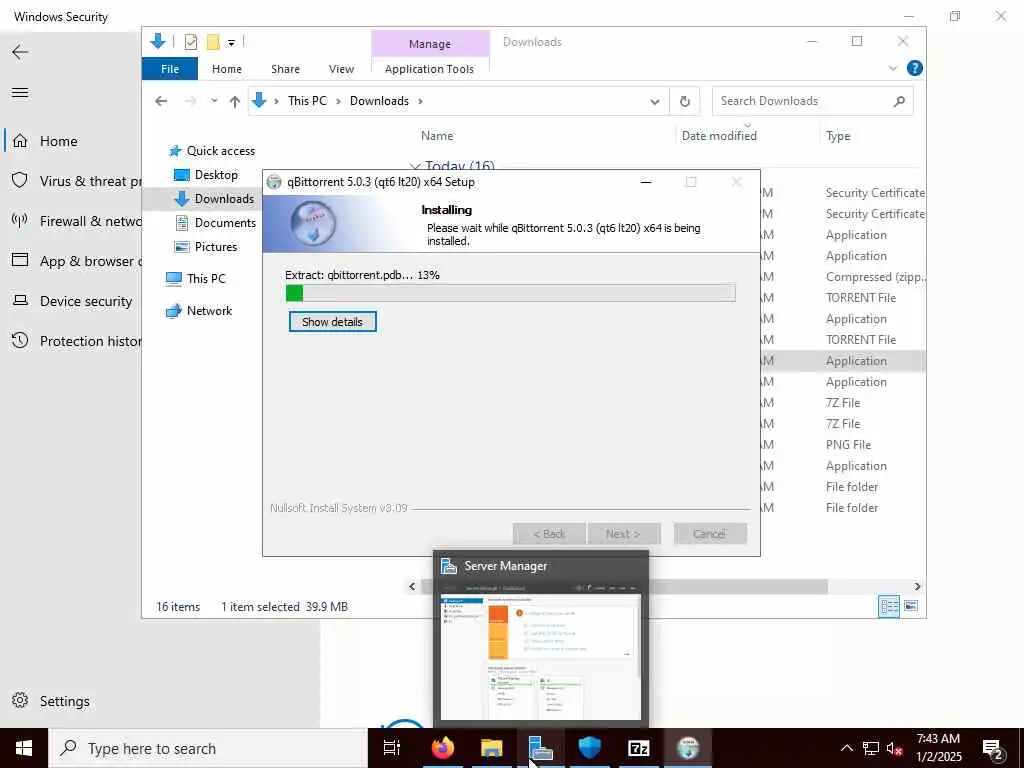1024x768 pixels.
Task: Open Windows Security shield in taskbar
Action: 589,748
